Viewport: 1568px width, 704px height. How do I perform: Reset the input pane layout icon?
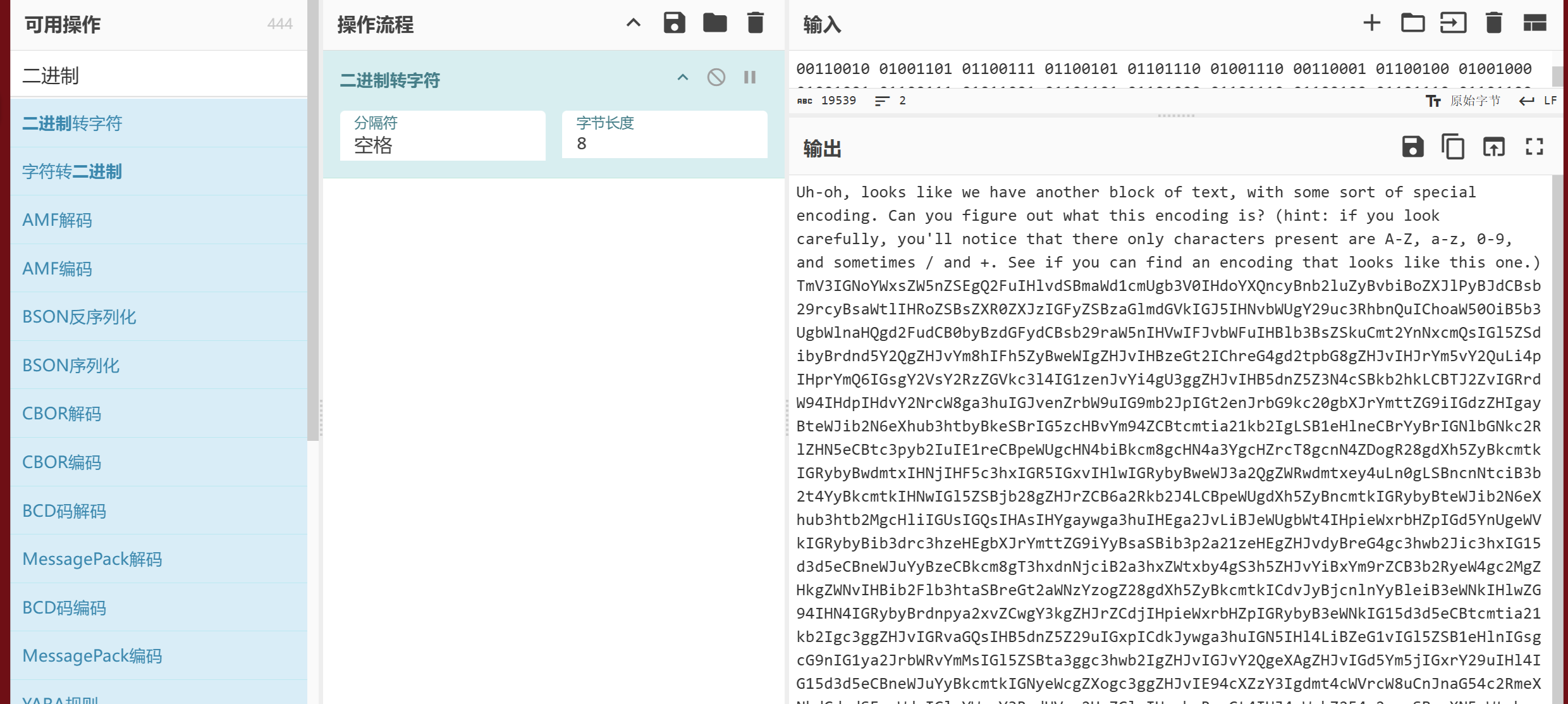click(1534, 23)
